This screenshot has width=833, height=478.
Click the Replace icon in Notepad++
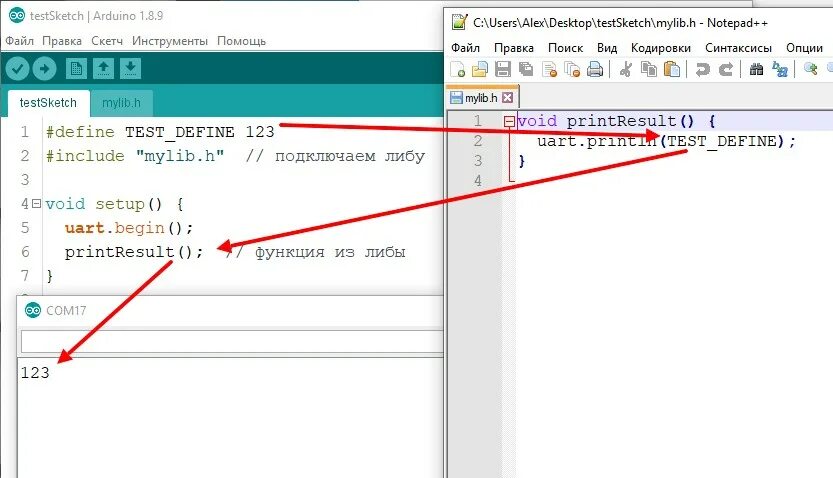780,69
